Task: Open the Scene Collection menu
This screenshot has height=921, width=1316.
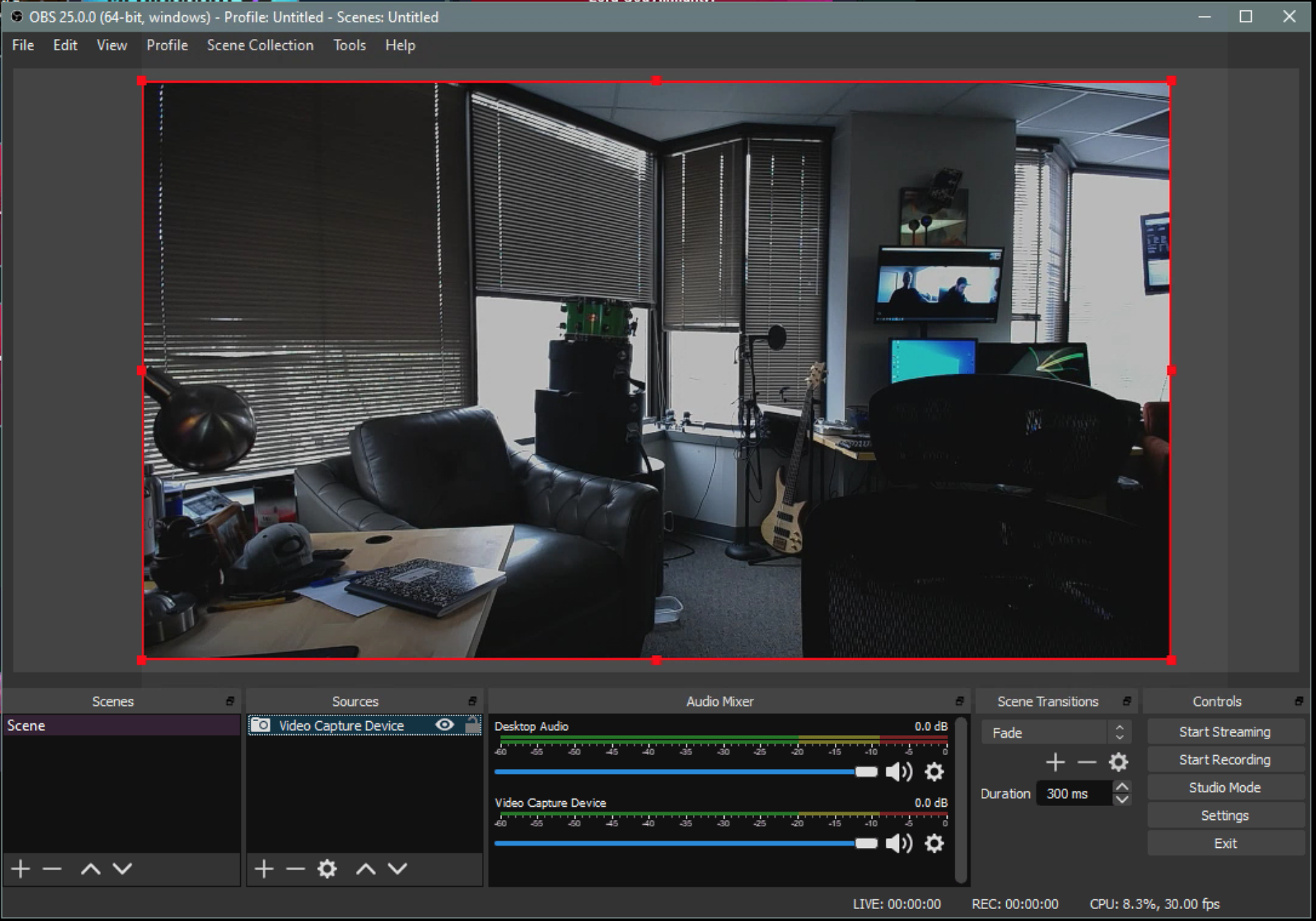Action: tap(260, 45)
